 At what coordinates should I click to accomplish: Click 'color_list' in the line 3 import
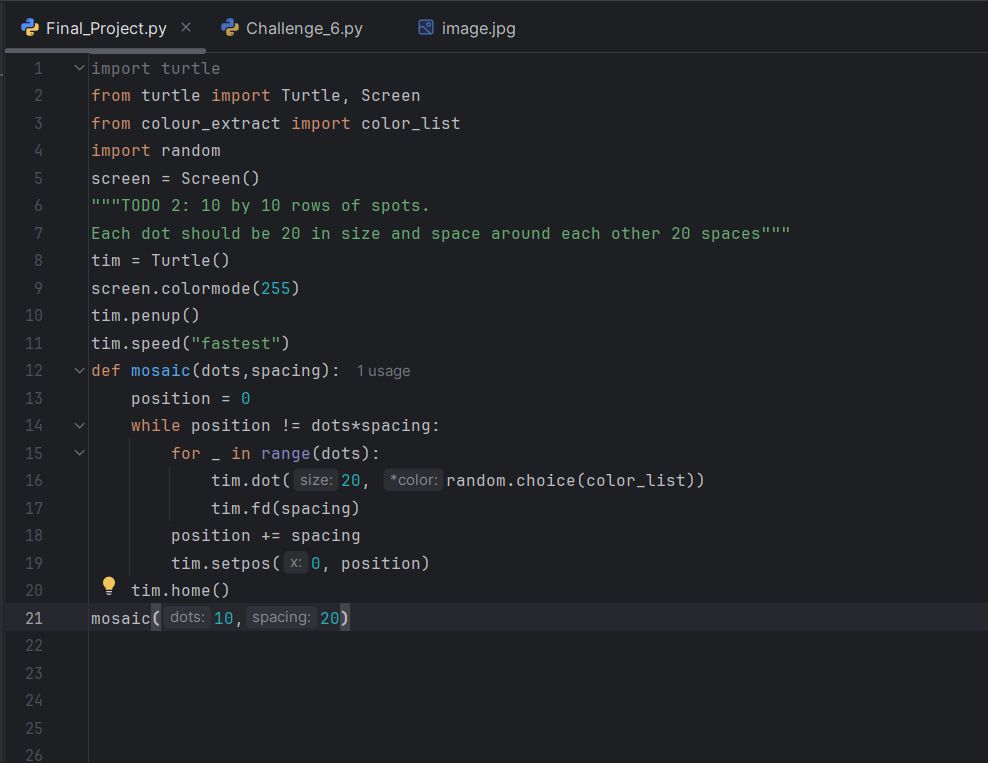411,123
